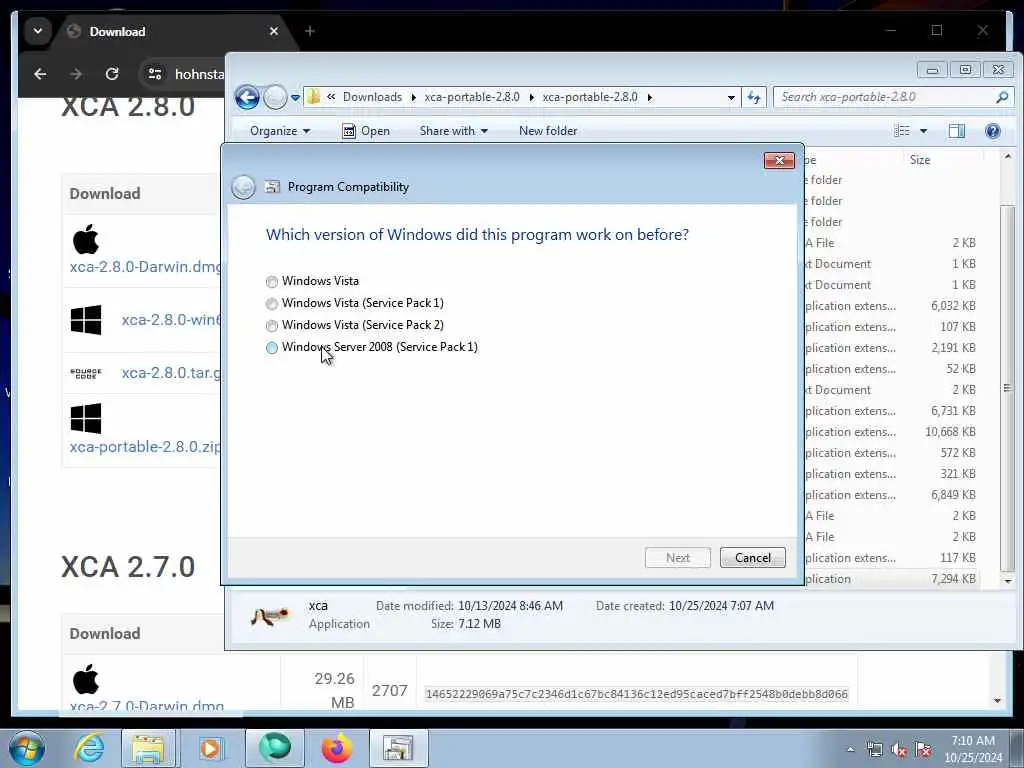
Task: Click the Cancel button in Program Compatibility
Action: tap(752, 558)
